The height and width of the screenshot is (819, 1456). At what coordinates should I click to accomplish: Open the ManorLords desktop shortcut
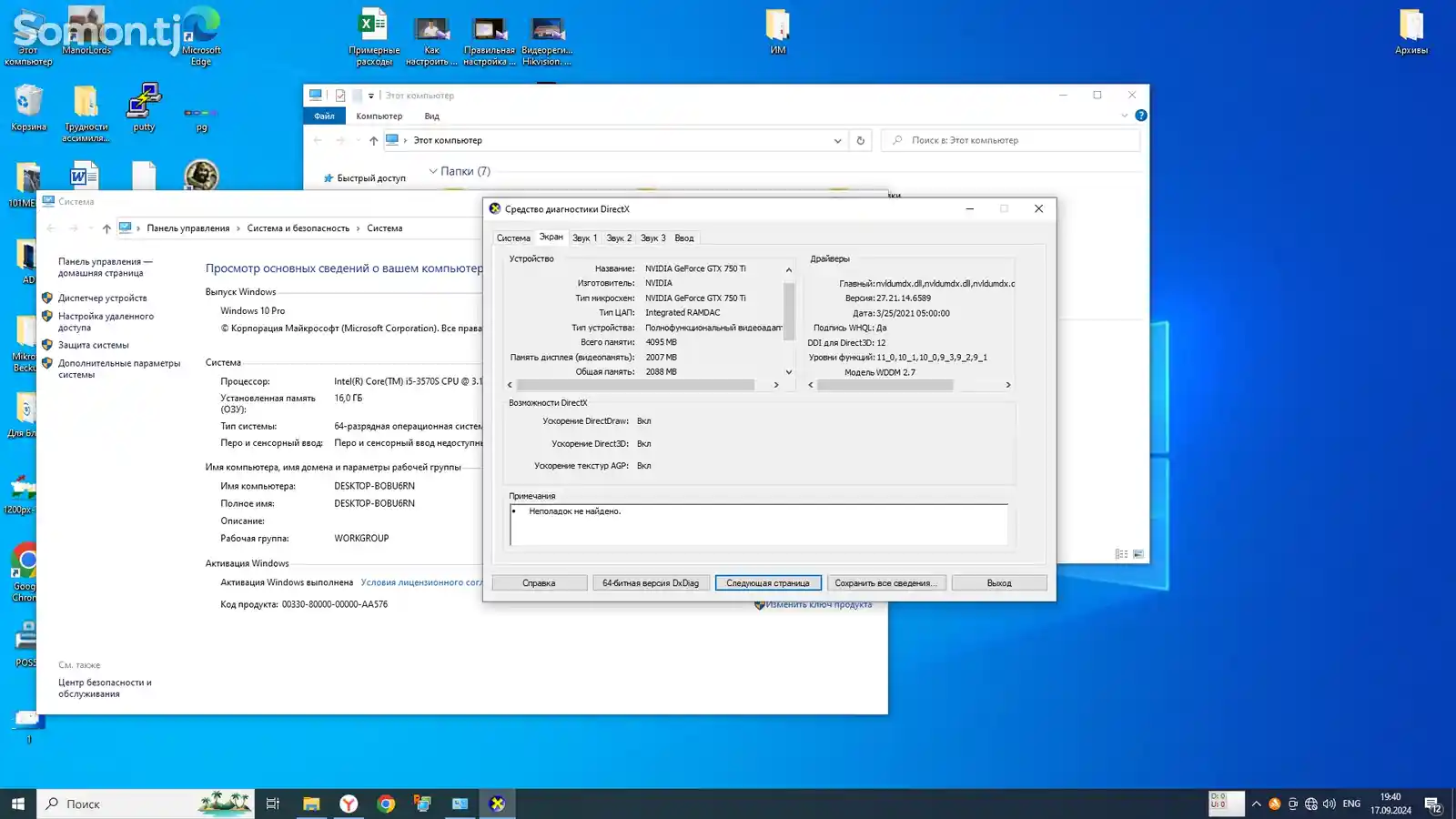(86, 32)
